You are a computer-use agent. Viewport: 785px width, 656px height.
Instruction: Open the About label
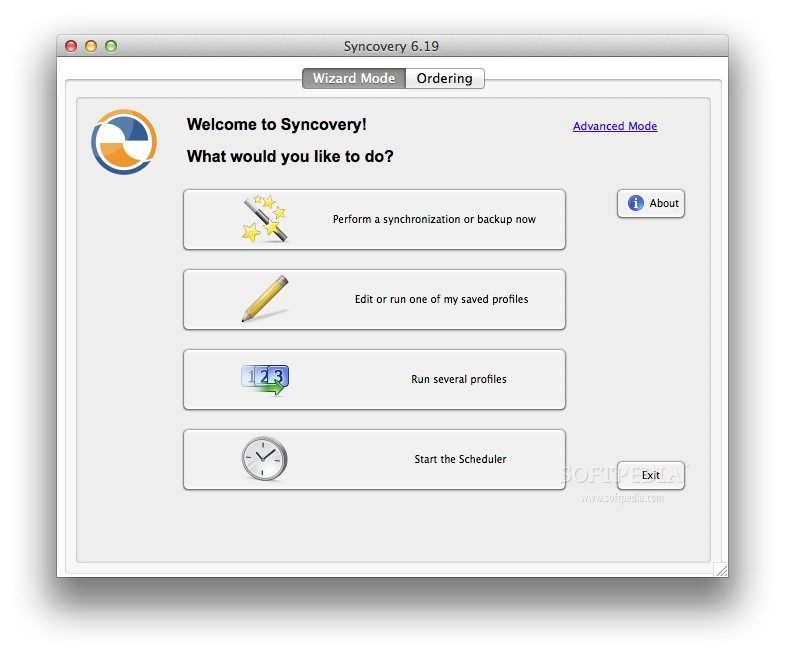click(664, 203)
